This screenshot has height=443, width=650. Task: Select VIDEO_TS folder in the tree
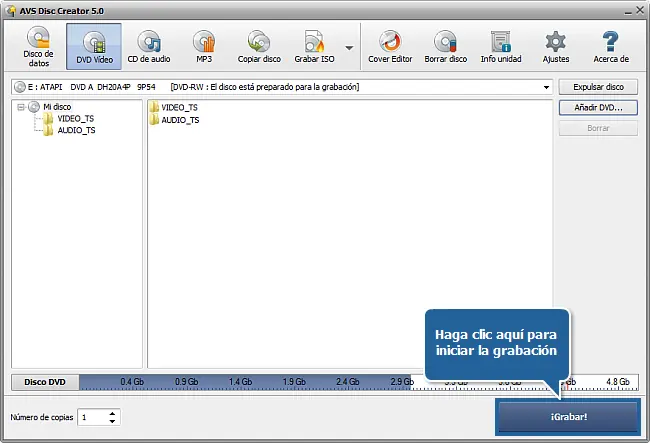(76, 119)
